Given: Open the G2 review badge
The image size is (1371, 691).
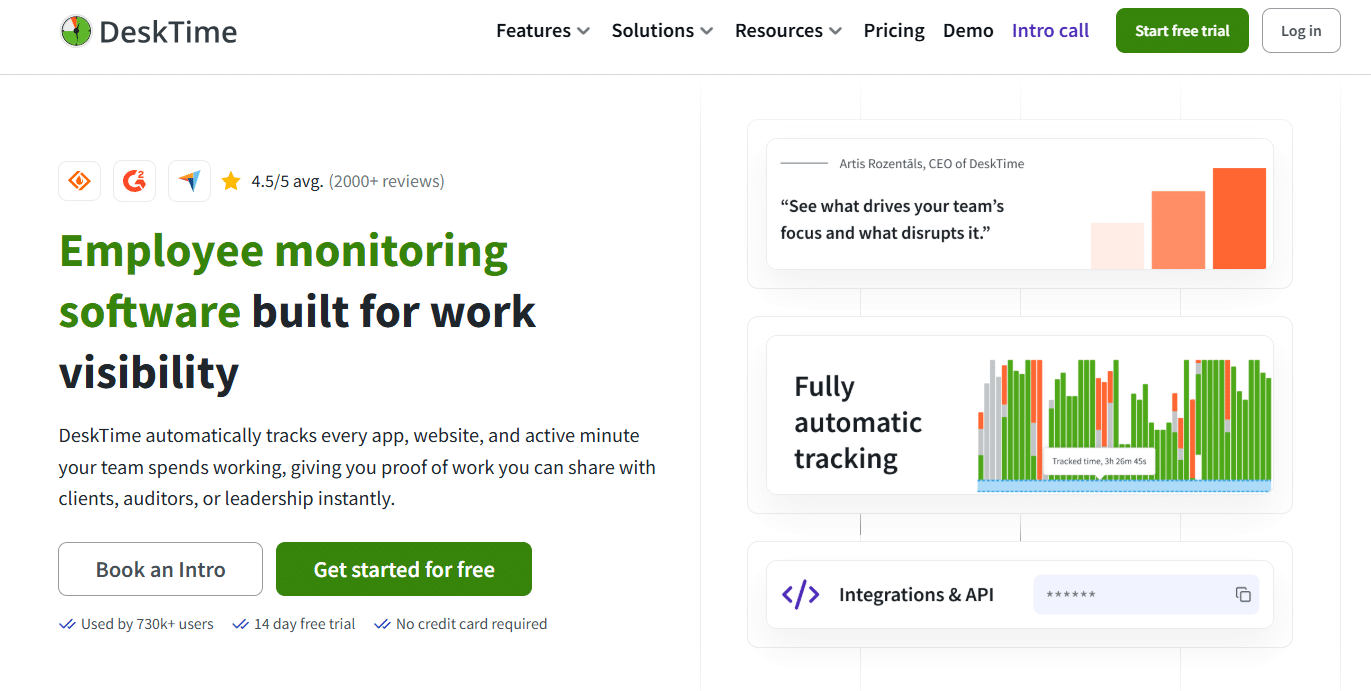Looking at the screenshot, I should click(x=134, y=181).
